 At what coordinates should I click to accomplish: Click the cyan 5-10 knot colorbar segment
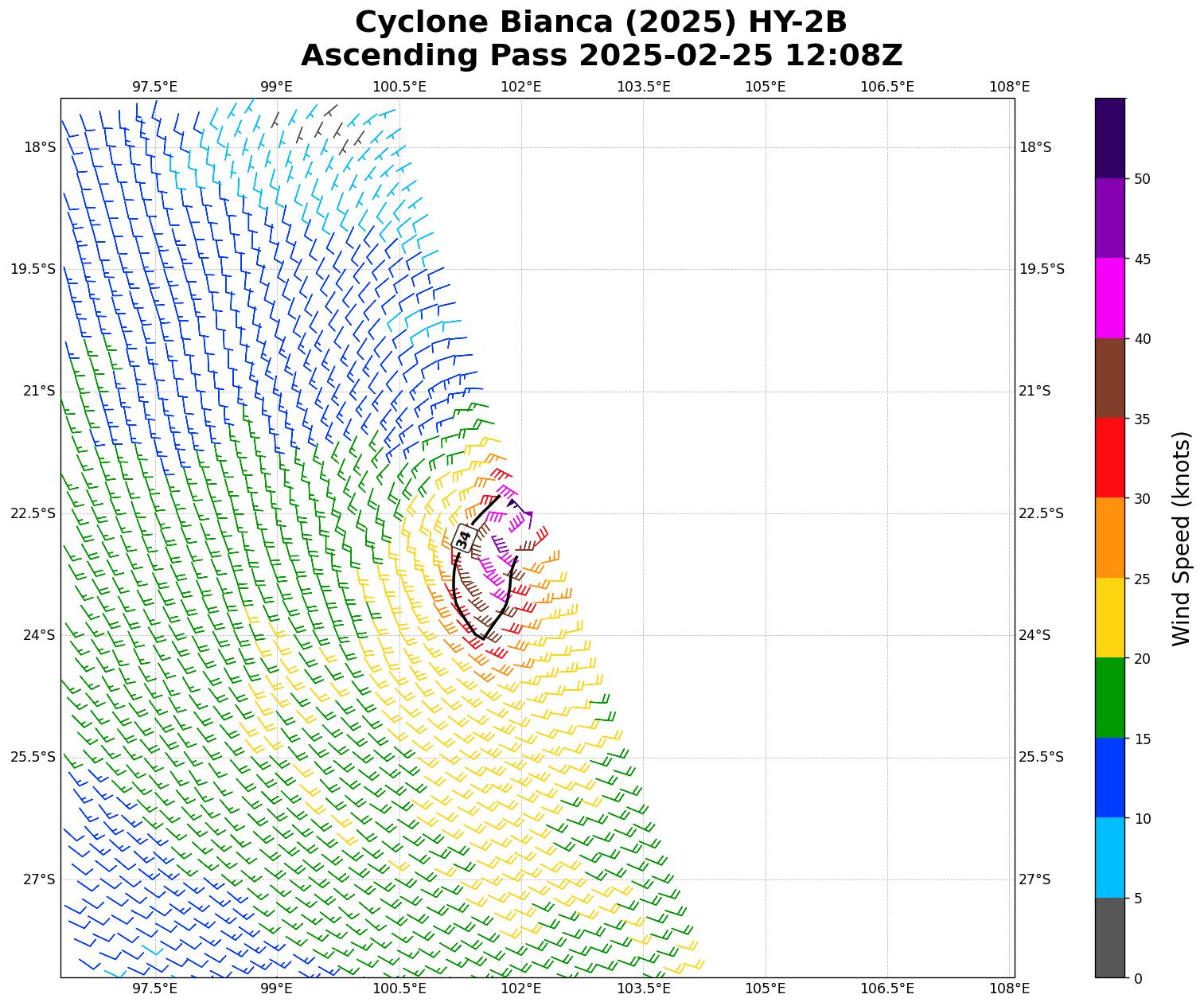point(1109,857)
